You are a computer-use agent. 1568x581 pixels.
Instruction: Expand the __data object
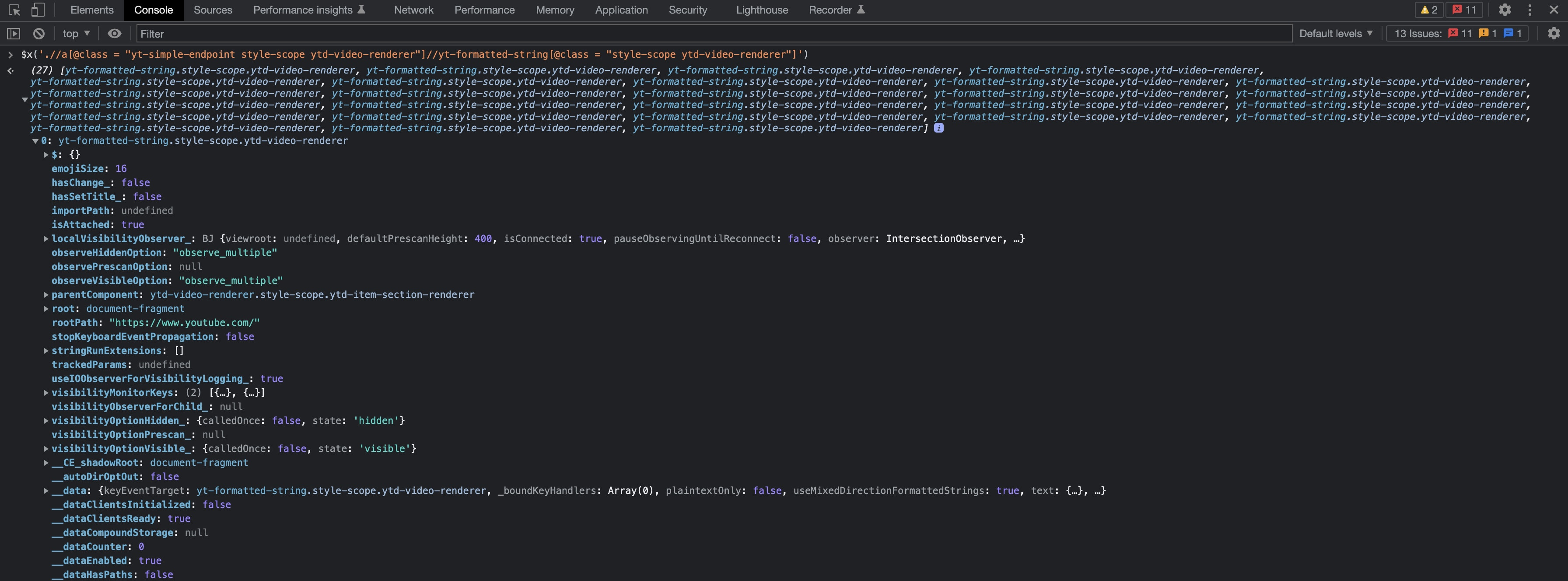click(x=45, y=491)
